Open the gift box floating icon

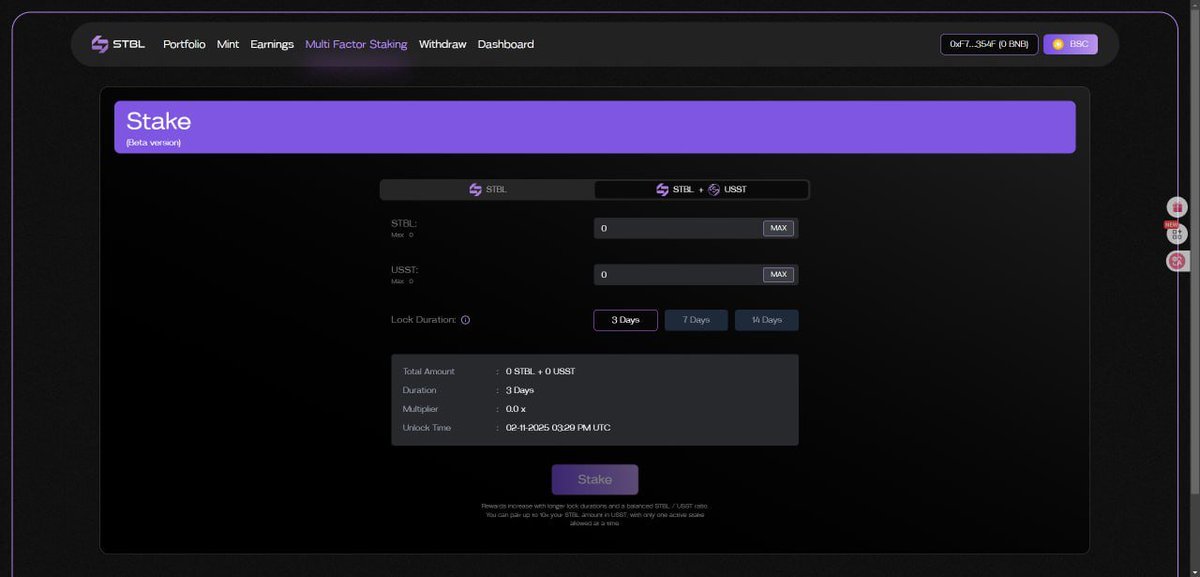point(1177,207)
